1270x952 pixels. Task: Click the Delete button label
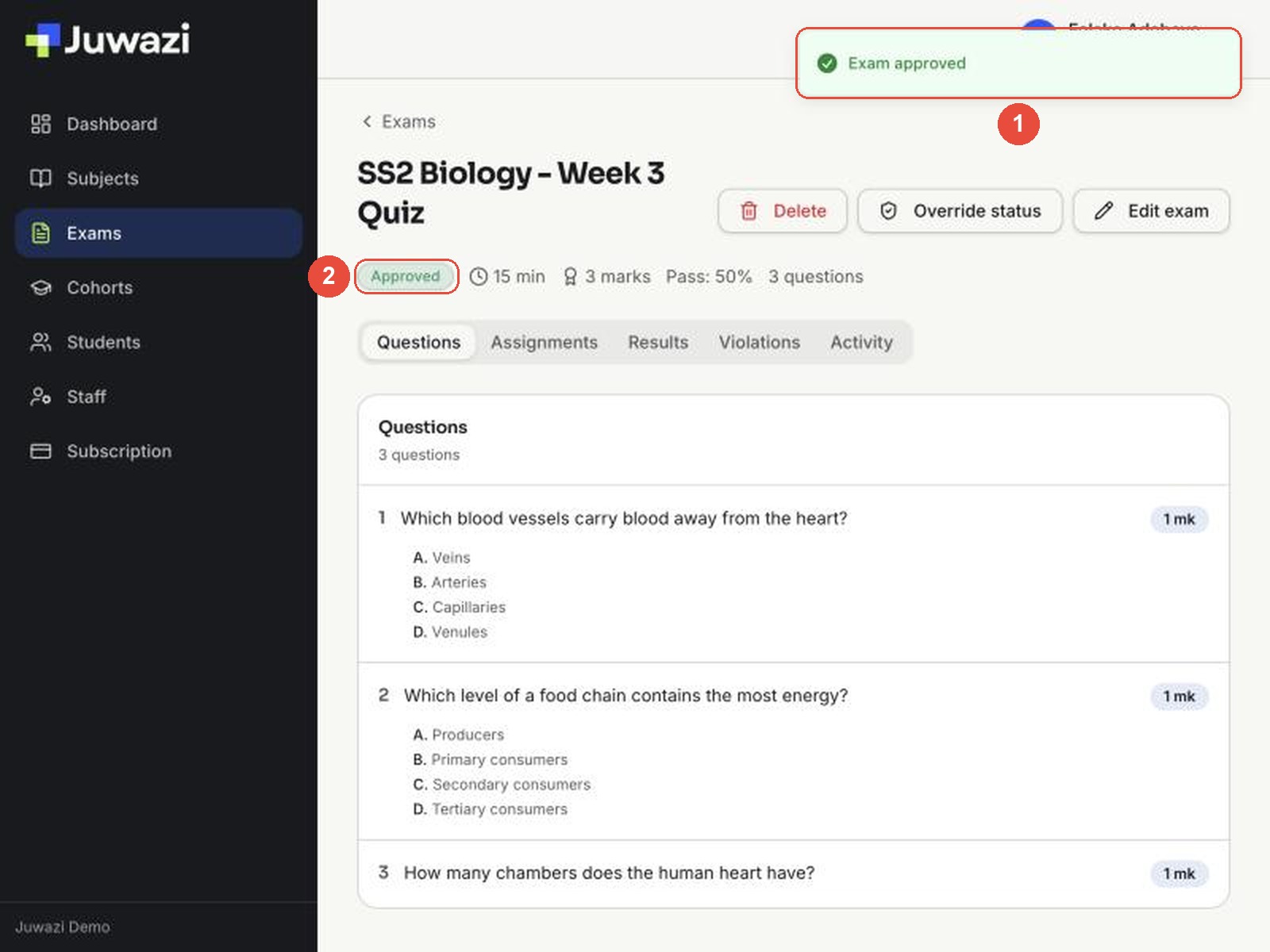click(799, 211)
